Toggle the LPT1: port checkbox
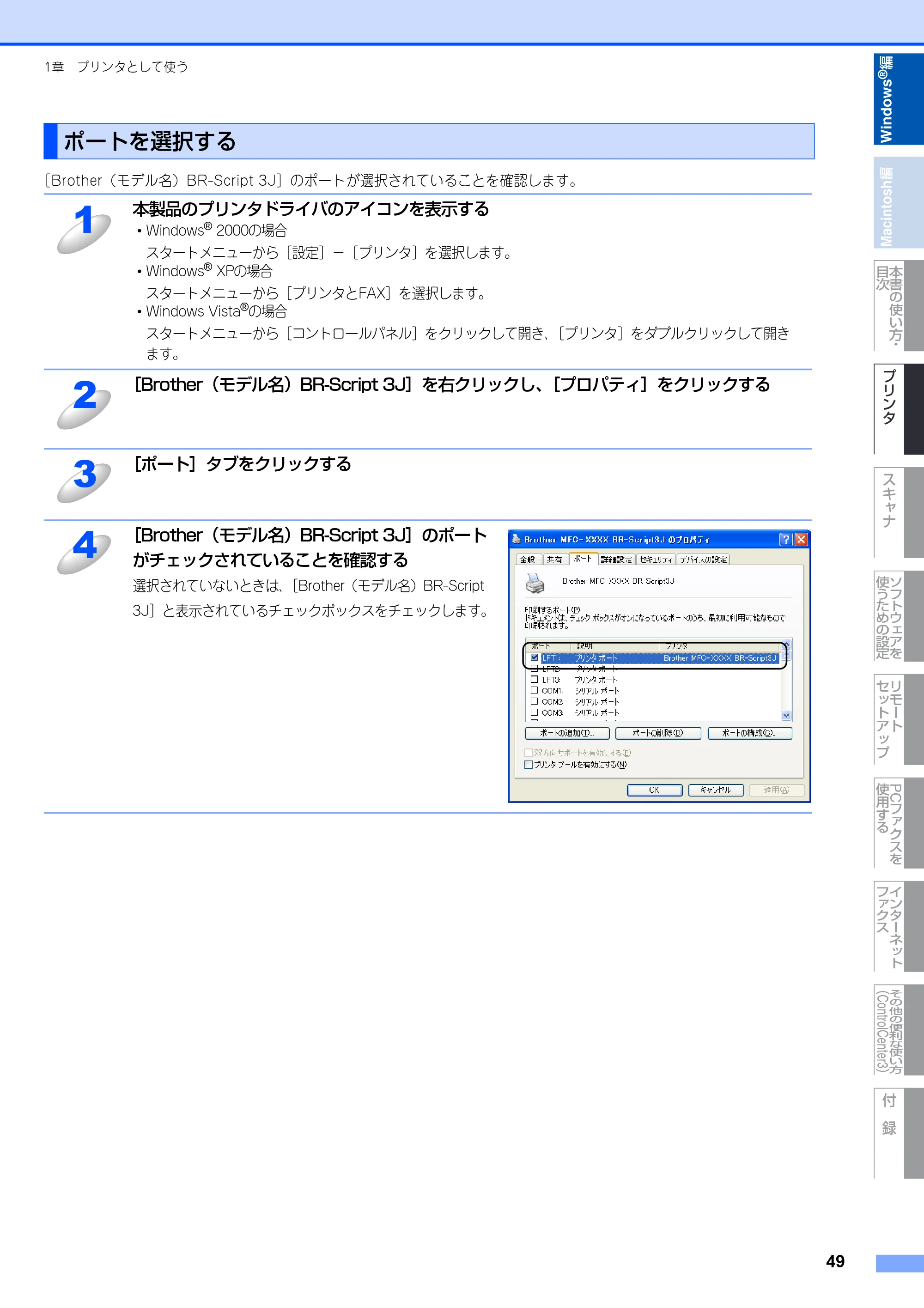The width and height of the screenshot is (924, 1308). coord(535,657)
